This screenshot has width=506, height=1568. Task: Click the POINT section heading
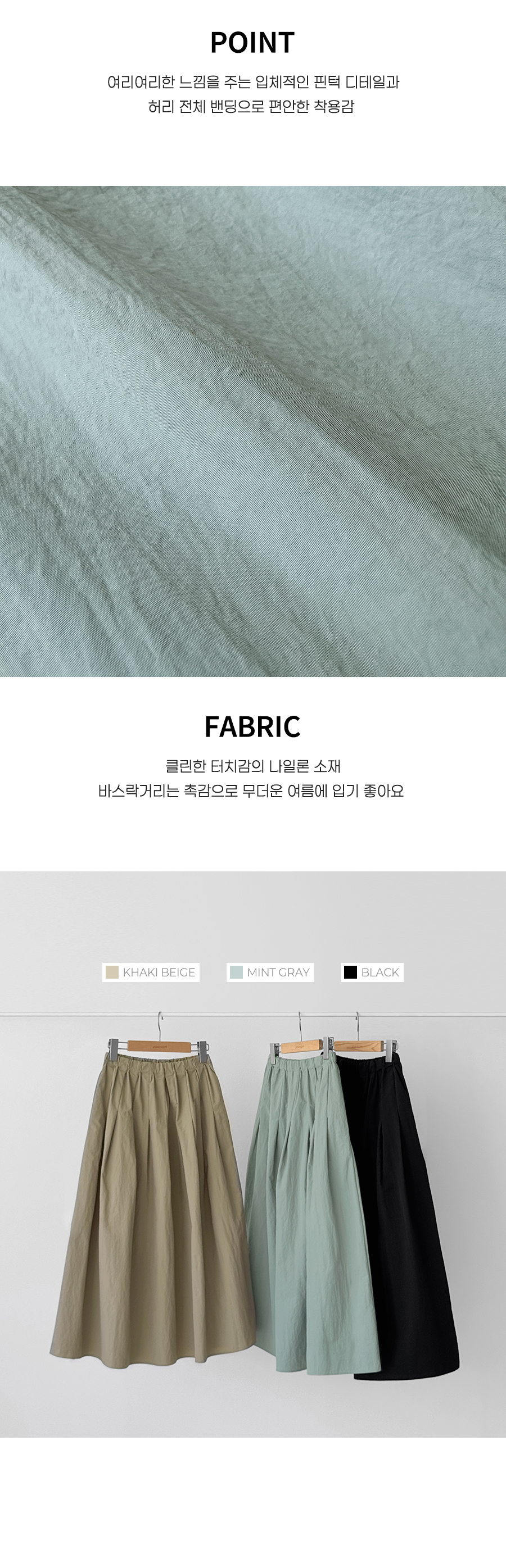(252, 43)
